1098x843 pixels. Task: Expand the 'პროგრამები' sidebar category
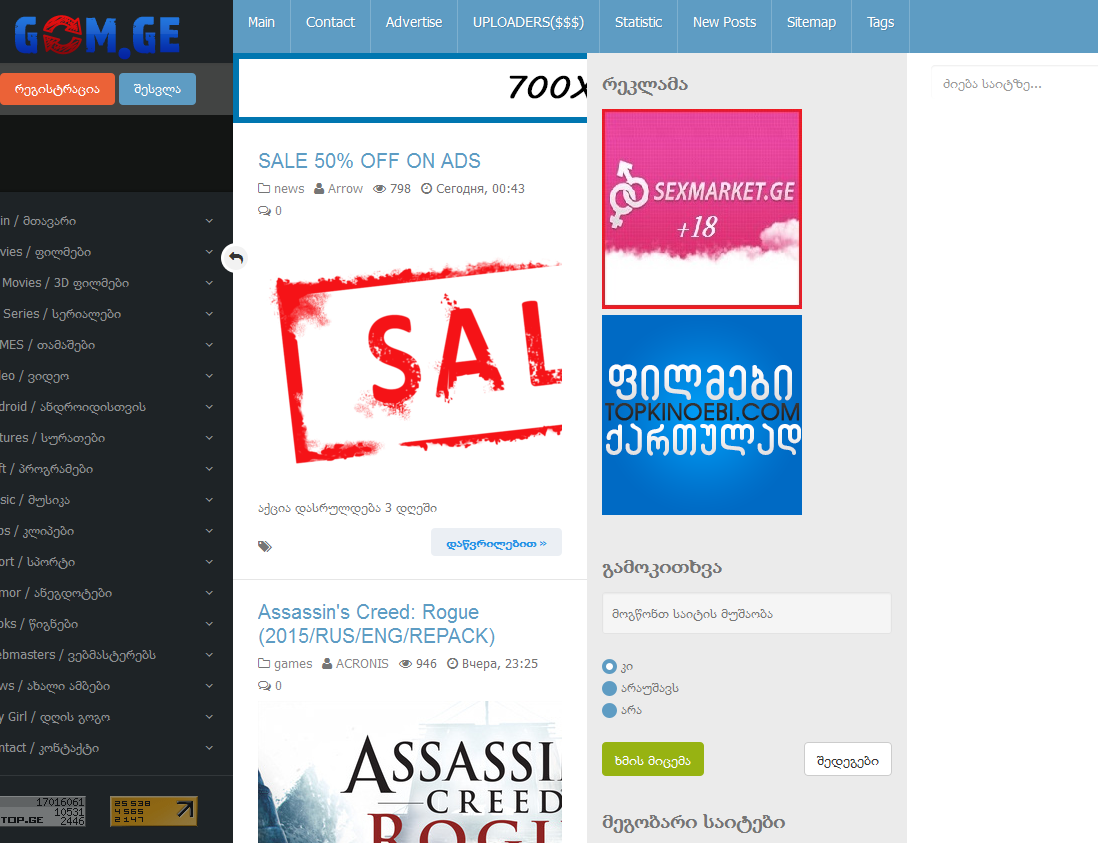209,469
